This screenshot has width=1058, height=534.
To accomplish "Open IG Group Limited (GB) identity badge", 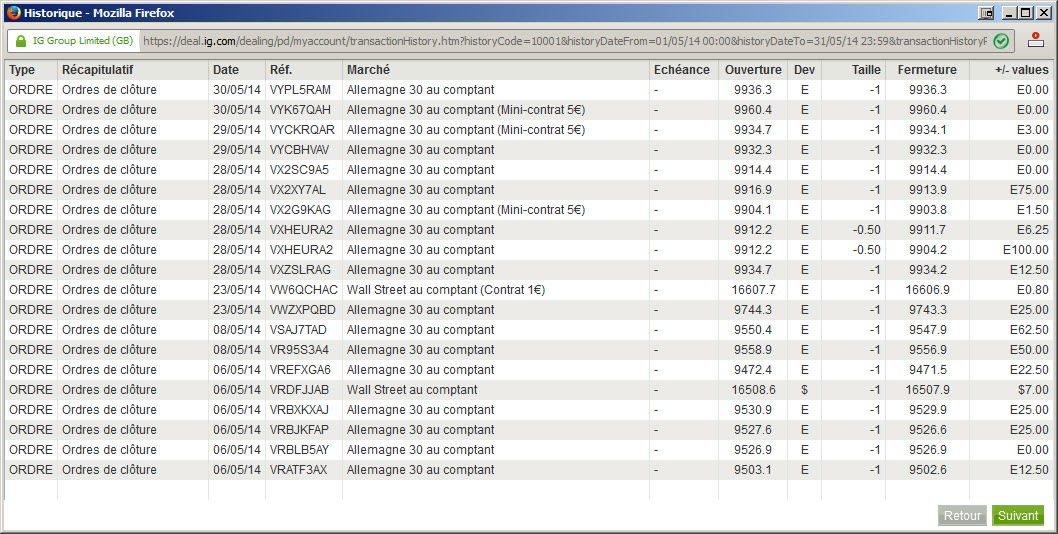I will tap(74, 41).
